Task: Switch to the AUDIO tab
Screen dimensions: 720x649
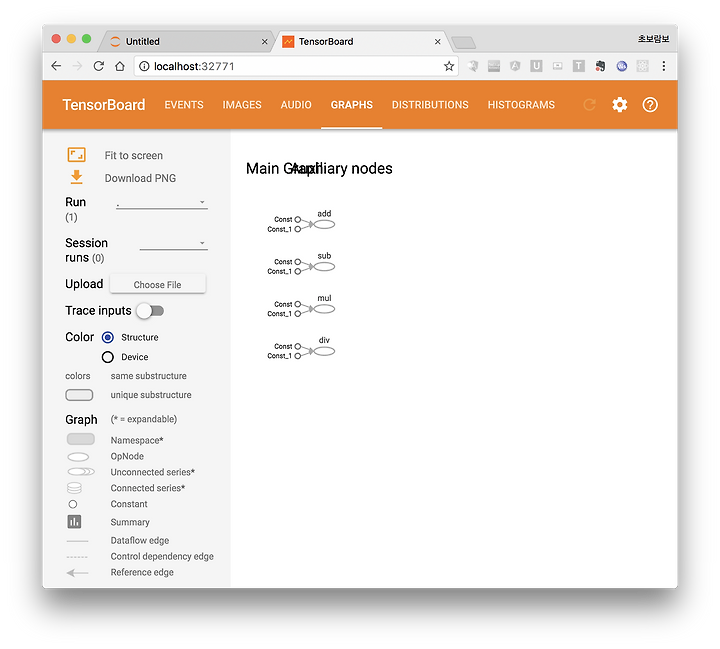Action: coord(296,105)
